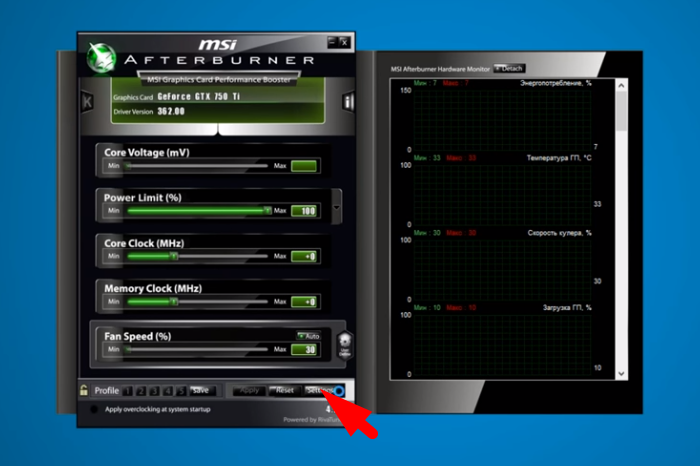Click the Power Limit slider handle
Image resolution: width=700 pixels, height=466 pixels.
(x=267, y=210)
